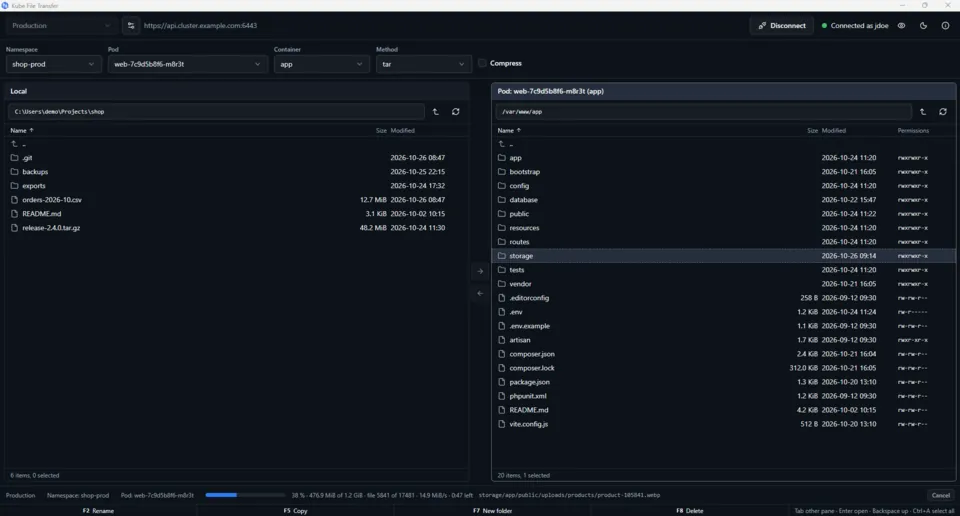Select the backups folder icon
Viewport: 960px width, 516px height.
click(14, 172)
